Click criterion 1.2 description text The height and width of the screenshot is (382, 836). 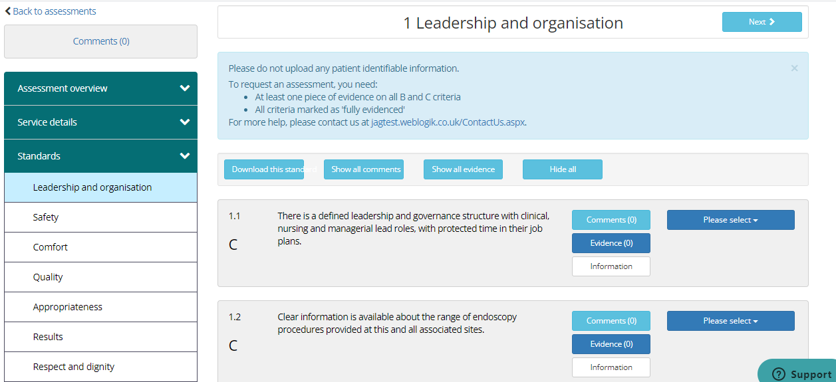[x=397, y=323]
